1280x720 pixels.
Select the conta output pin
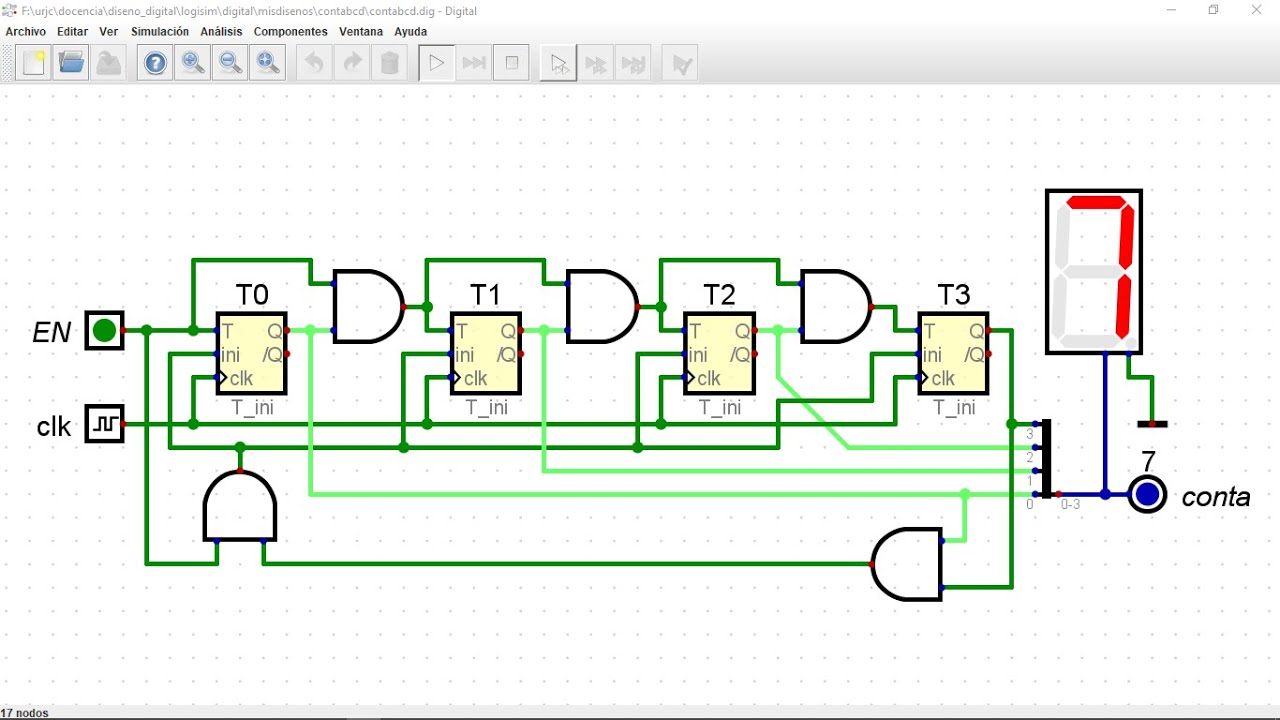(1147, 494)
